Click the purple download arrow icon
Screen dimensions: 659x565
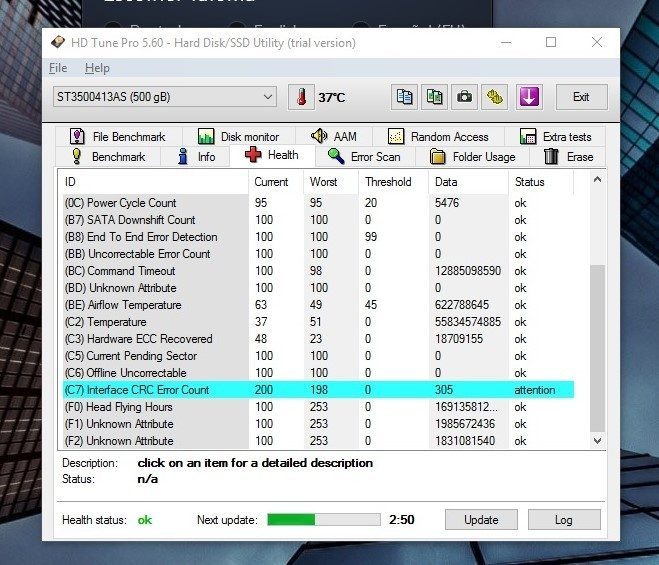529,97
